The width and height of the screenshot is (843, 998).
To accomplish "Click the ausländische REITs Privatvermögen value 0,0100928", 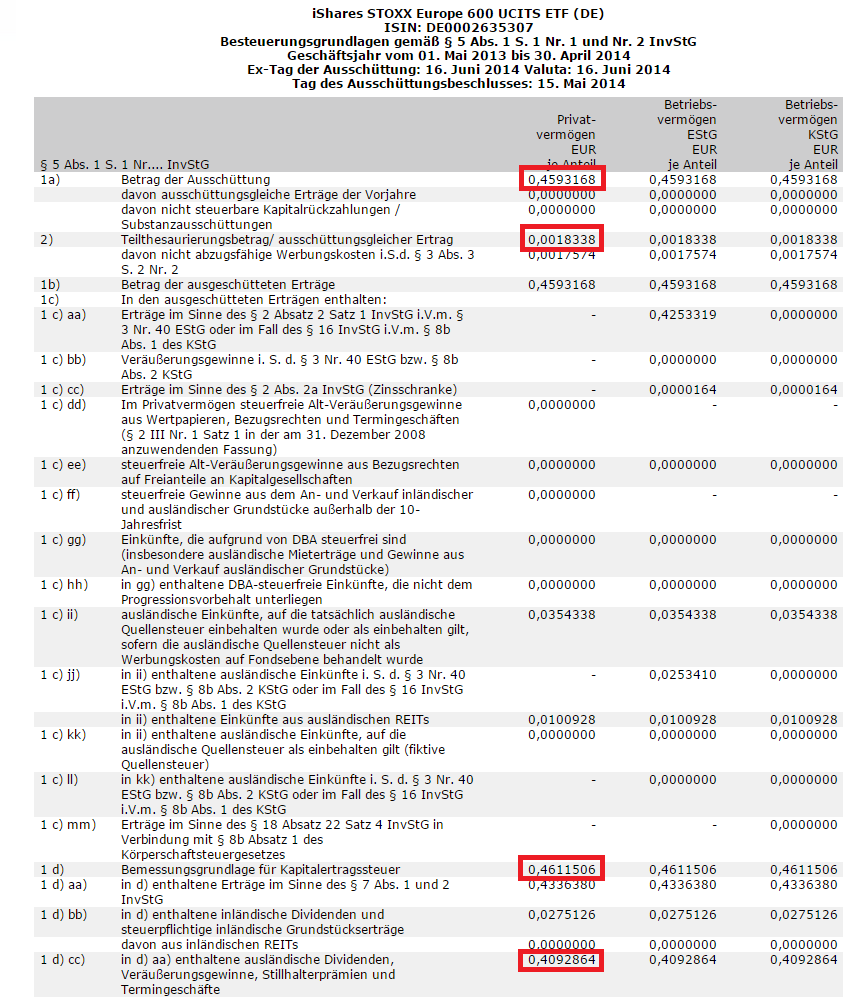I will click(x=562, y=720).
